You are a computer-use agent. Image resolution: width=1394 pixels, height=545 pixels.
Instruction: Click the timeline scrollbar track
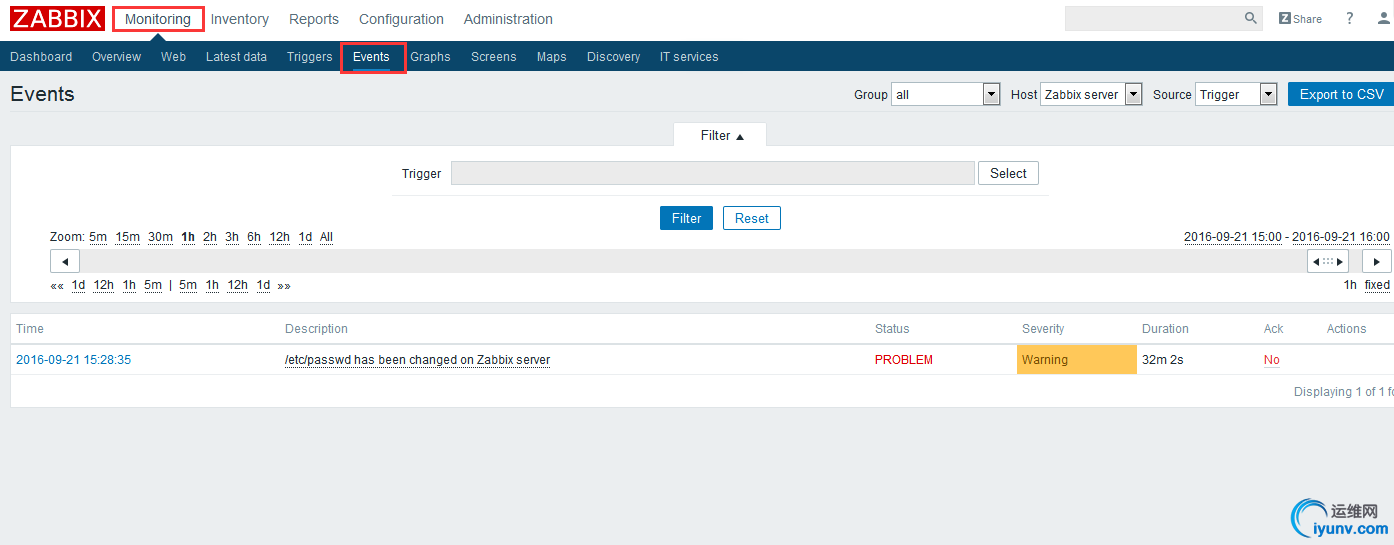tap(693, 261)
